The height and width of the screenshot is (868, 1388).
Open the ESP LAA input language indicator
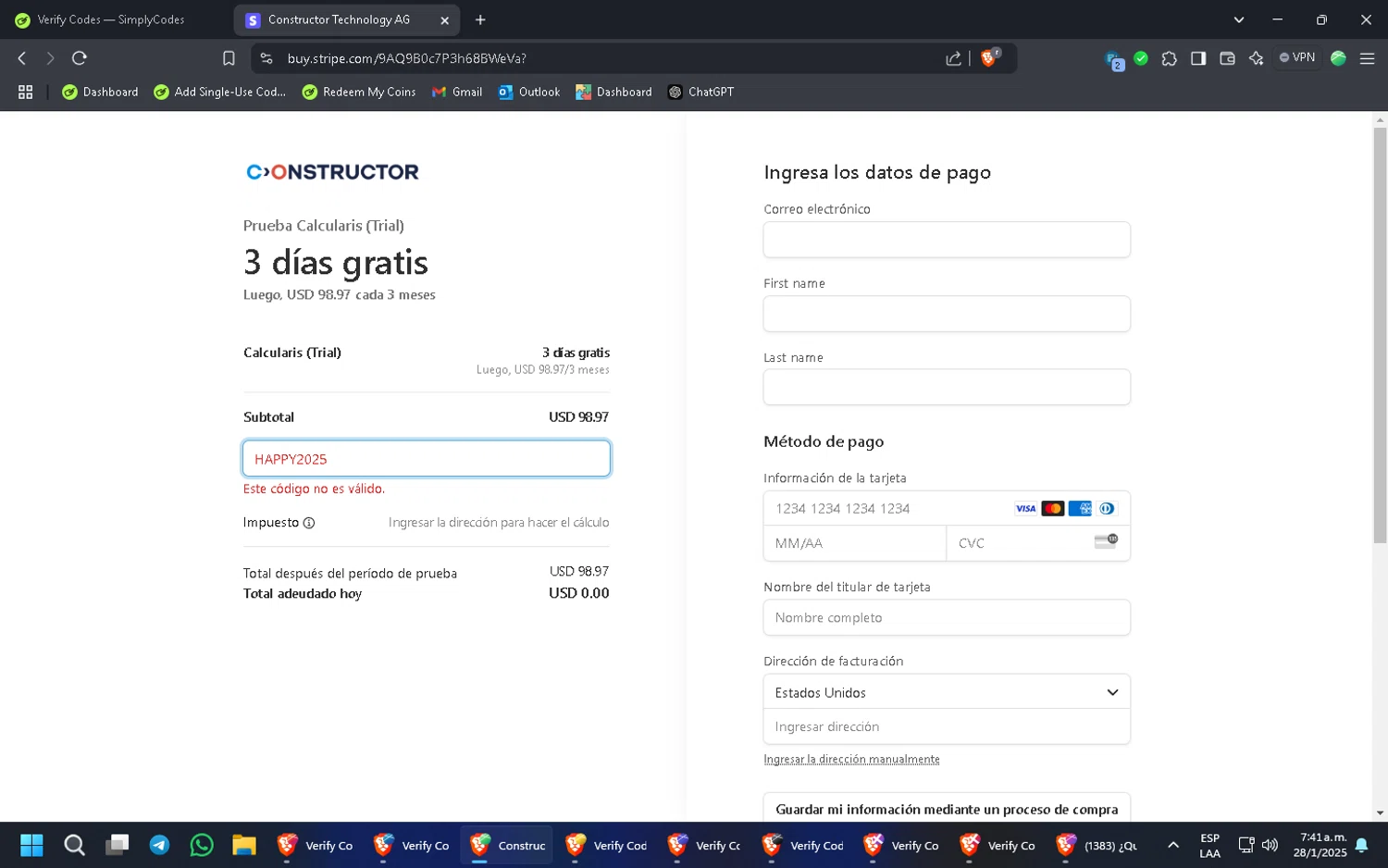(x=1209, y=845)
